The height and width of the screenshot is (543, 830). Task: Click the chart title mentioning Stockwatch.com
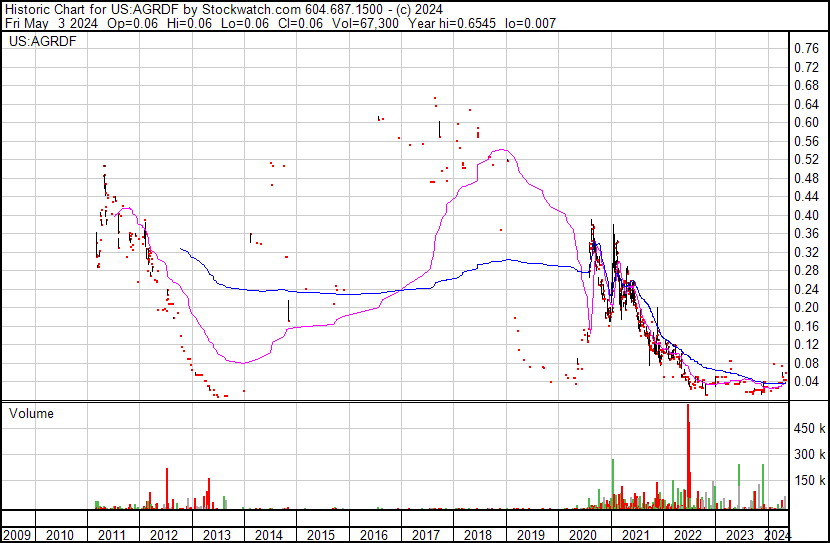coord(224,10)
